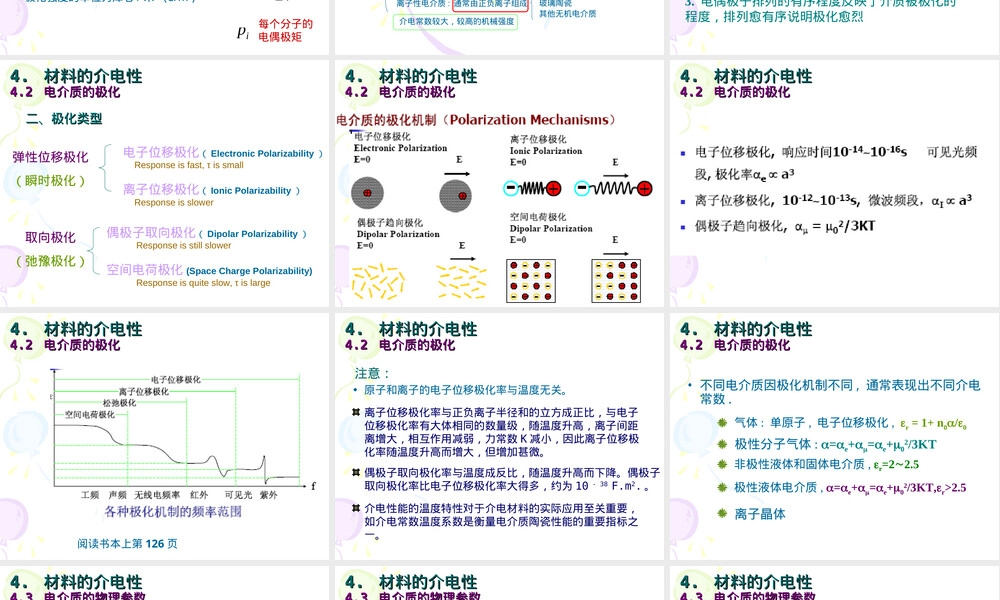Click the line 程度，排列愈有序说明极化愈烈
Screen dimensions: 1000x600
pos(774,17)
